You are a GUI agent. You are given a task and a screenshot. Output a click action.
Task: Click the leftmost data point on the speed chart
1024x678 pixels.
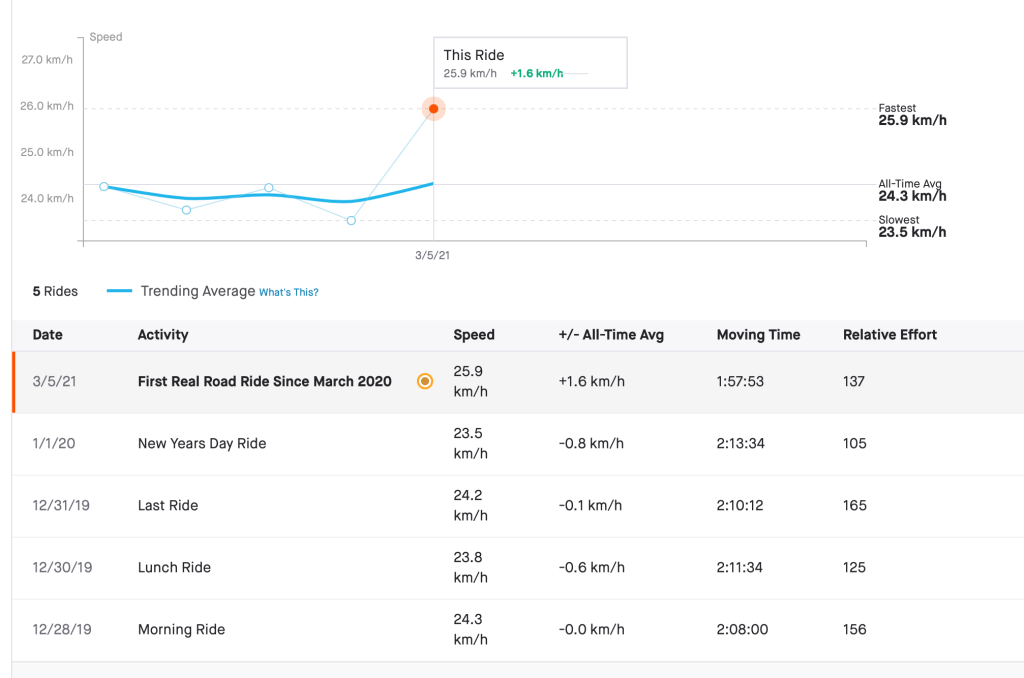pyautogui.click(x=104, y=186)
